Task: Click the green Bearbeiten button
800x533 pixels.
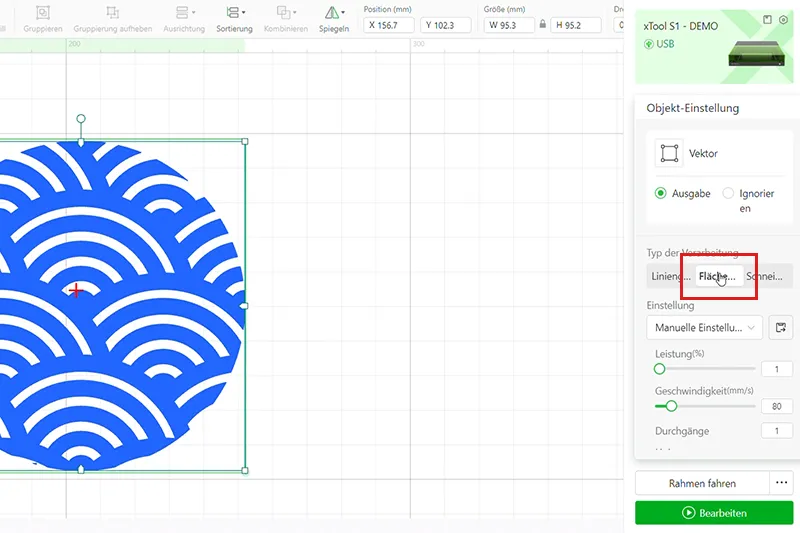Action: click(x=714, y=513)
